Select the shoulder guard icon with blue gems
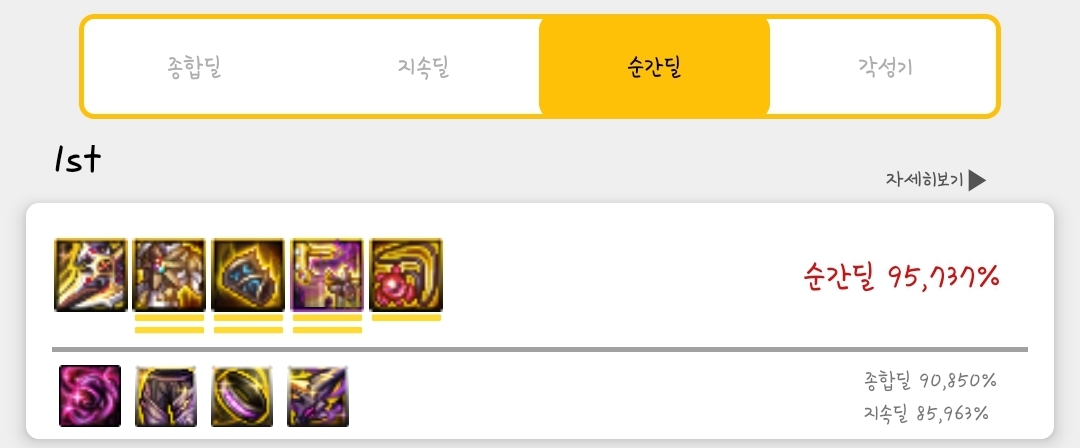Screen dimensions: 1080x448 click(248, 275)
